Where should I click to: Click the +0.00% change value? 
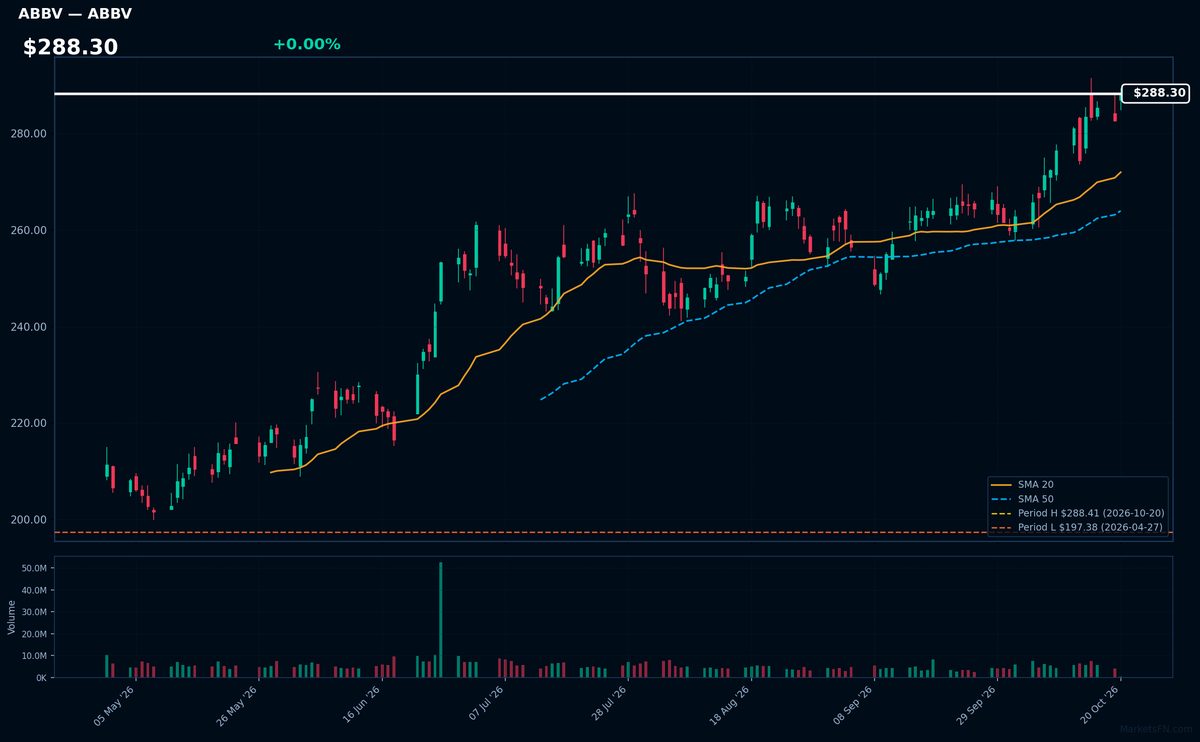click(306, 44)
